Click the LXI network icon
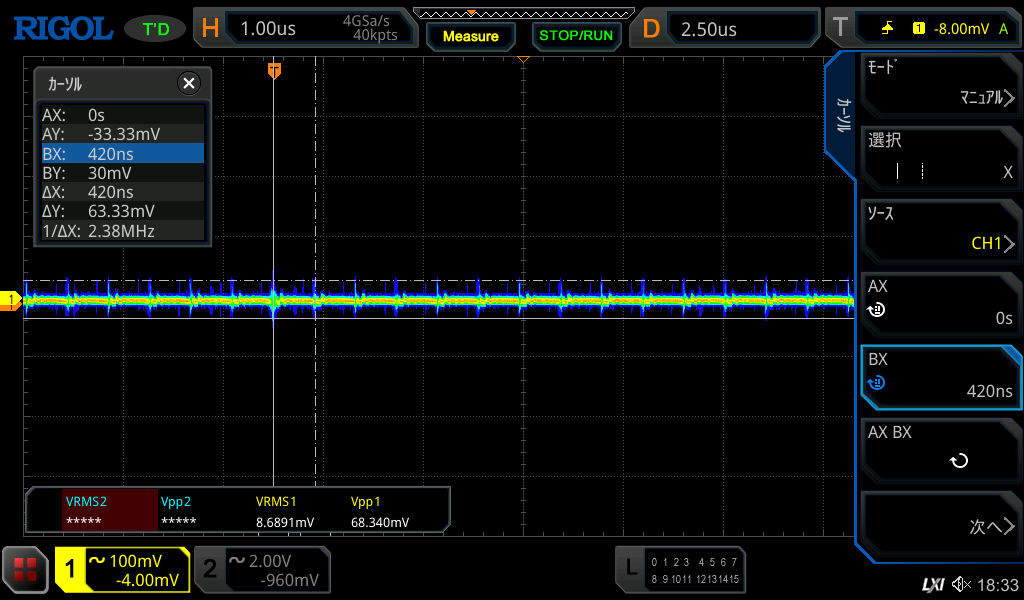Viewport: 1024px width, 600px height. pyautogui.click(x=932, y=584)
